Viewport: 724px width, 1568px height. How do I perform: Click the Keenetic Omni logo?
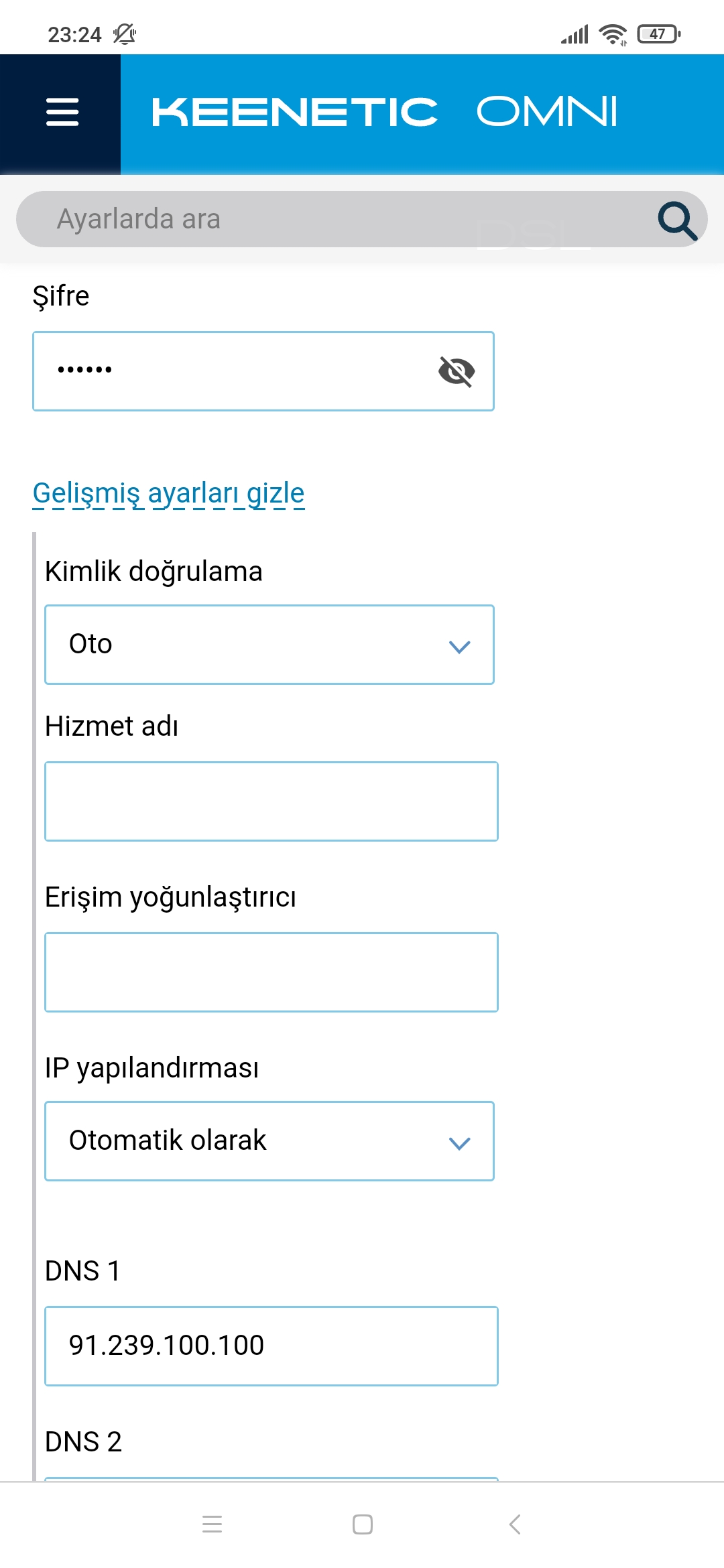coord(384,111)
